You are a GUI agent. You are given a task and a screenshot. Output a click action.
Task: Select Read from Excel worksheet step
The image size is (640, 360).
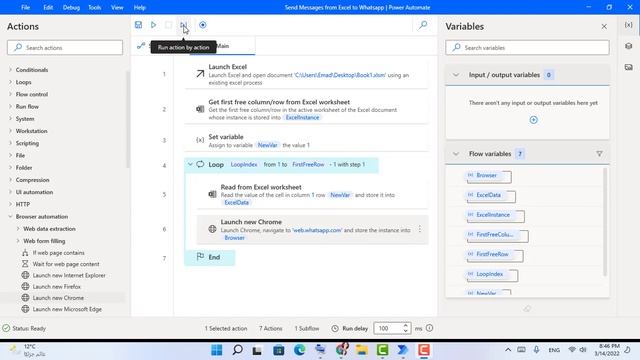point(312,194)
